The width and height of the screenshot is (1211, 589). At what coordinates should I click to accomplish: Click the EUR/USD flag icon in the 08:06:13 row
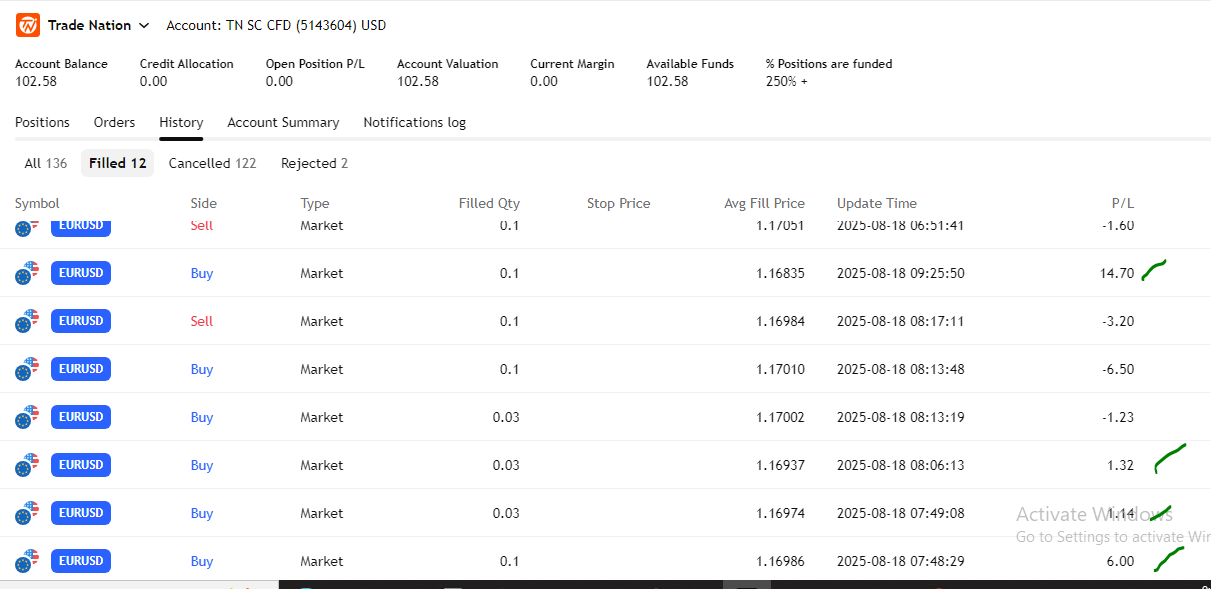click(x=26, y=465)
